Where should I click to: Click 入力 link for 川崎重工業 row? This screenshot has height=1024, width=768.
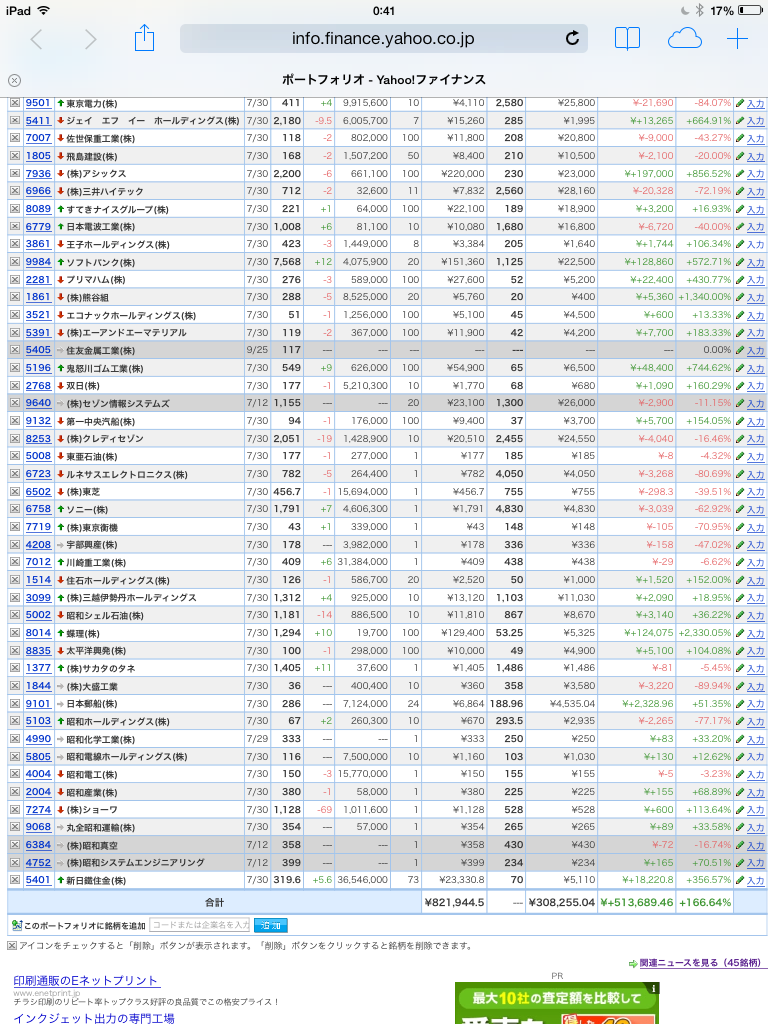coord(756,562)
